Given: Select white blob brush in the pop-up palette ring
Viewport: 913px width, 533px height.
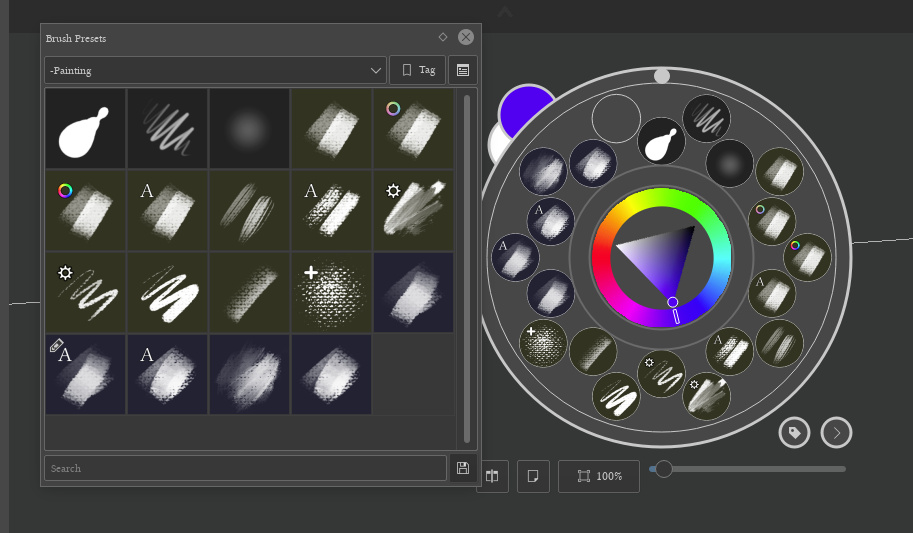Looking at the screenshot, I should [661, 142].
